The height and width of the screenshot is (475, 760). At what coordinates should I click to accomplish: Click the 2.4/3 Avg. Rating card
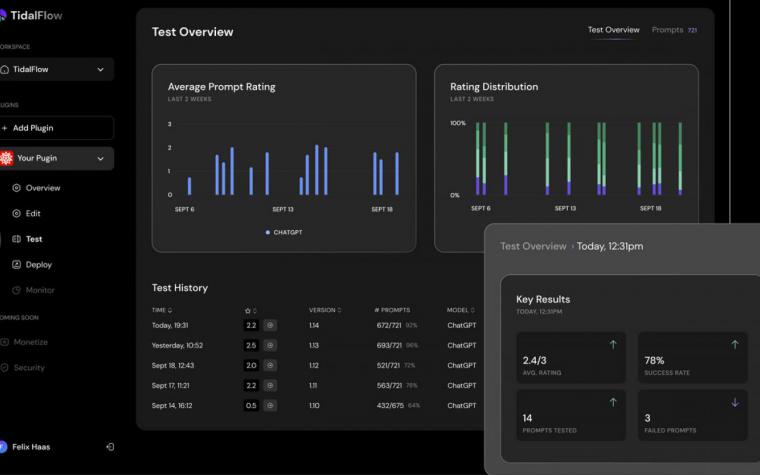(571, 358)
